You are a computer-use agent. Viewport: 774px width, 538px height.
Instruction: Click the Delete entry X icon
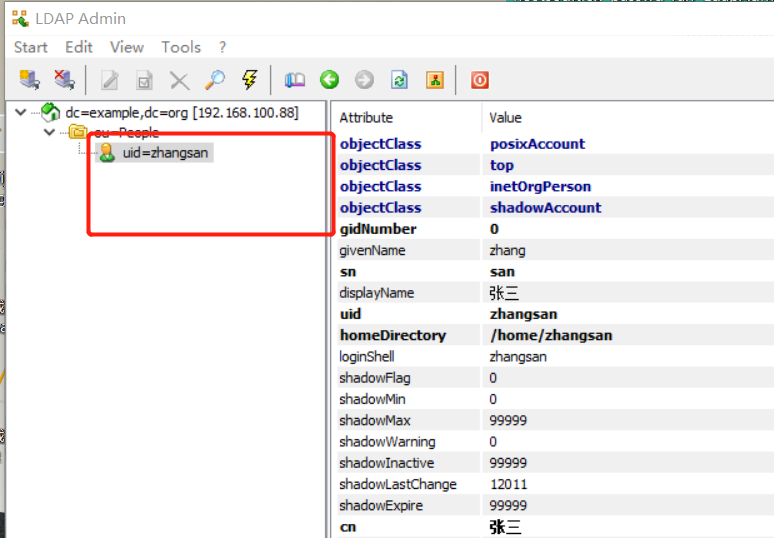click(x=179, y=81)
